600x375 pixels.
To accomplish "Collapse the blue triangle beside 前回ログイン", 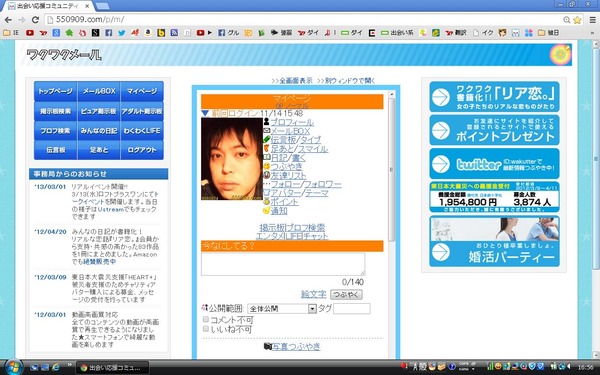I will point(205,113).
